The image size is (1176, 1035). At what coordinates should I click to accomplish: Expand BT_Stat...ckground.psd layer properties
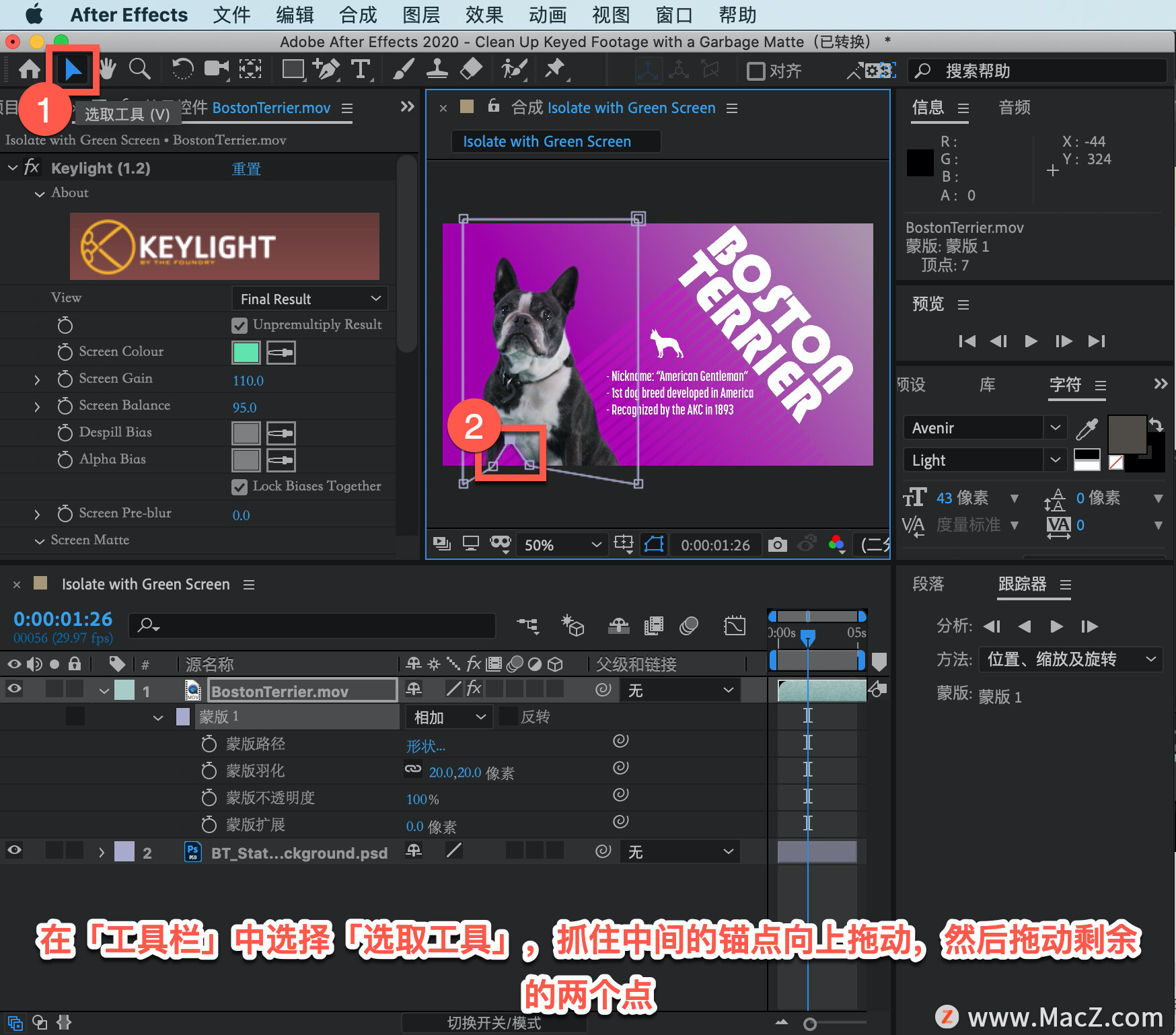[x=102, y=853]
